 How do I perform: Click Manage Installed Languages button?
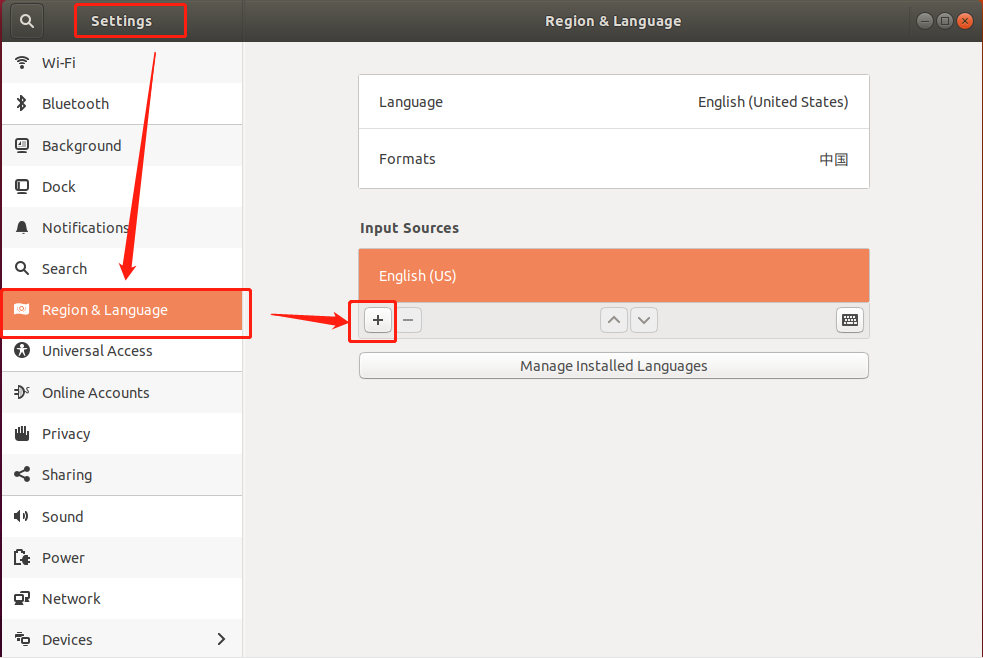[x=614, y=365]
